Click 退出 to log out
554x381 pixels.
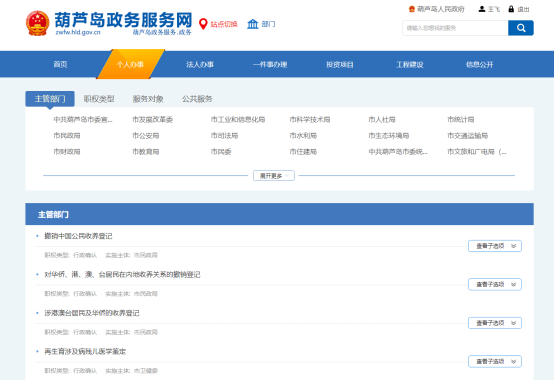pos(523,10)
